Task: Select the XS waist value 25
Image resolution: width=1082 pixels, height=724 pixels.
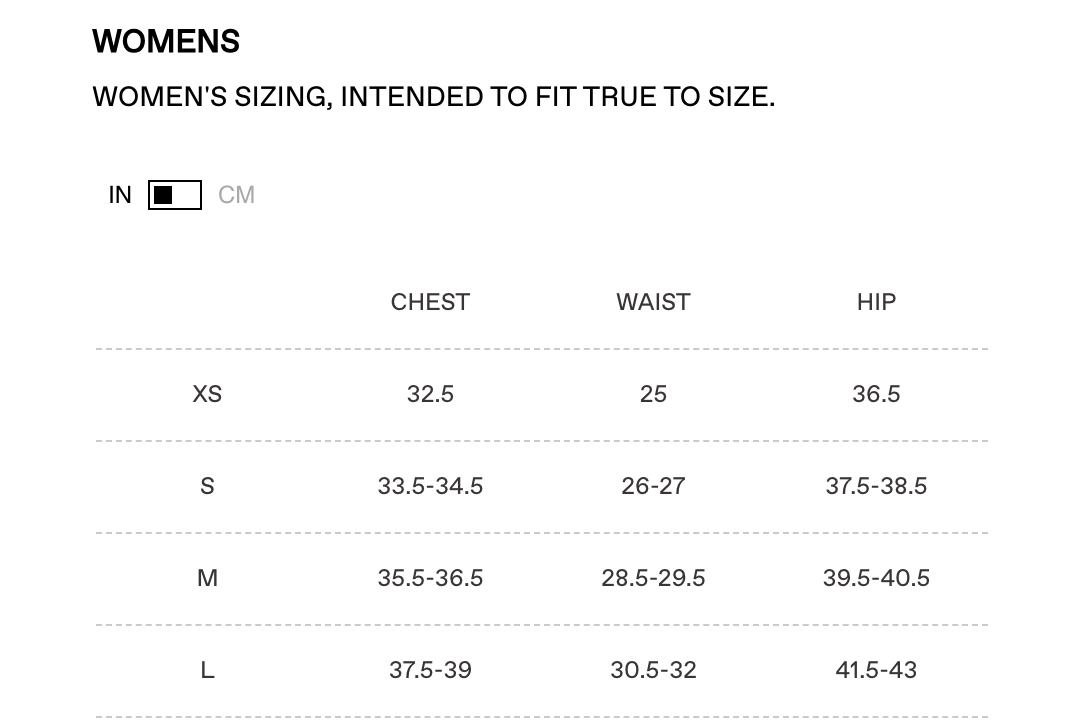Action: click(653, 394)
